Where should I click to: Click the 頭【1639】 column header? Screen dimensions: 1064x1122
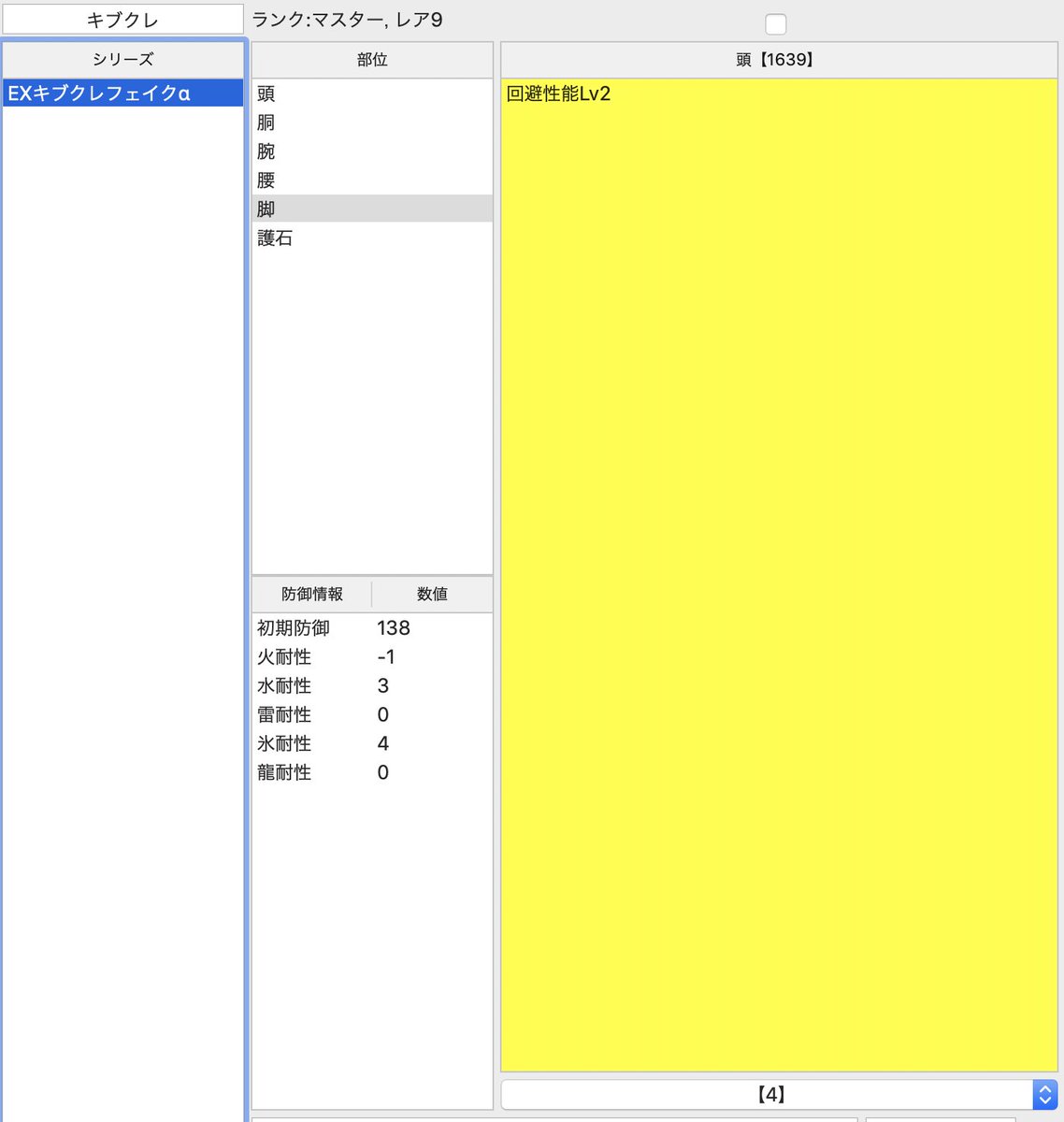779,60
